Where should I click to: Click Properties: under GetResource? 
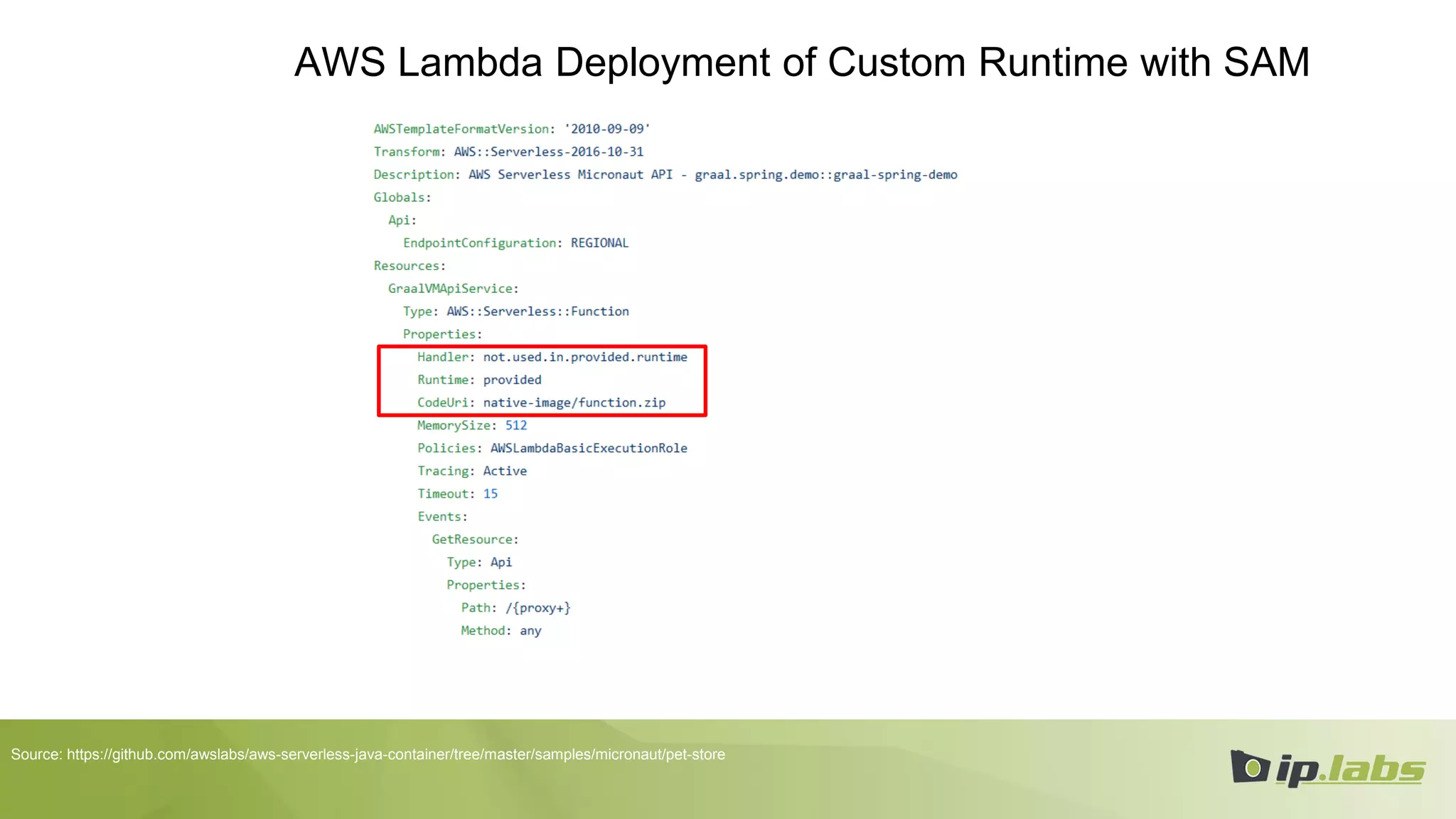point(486,585)
